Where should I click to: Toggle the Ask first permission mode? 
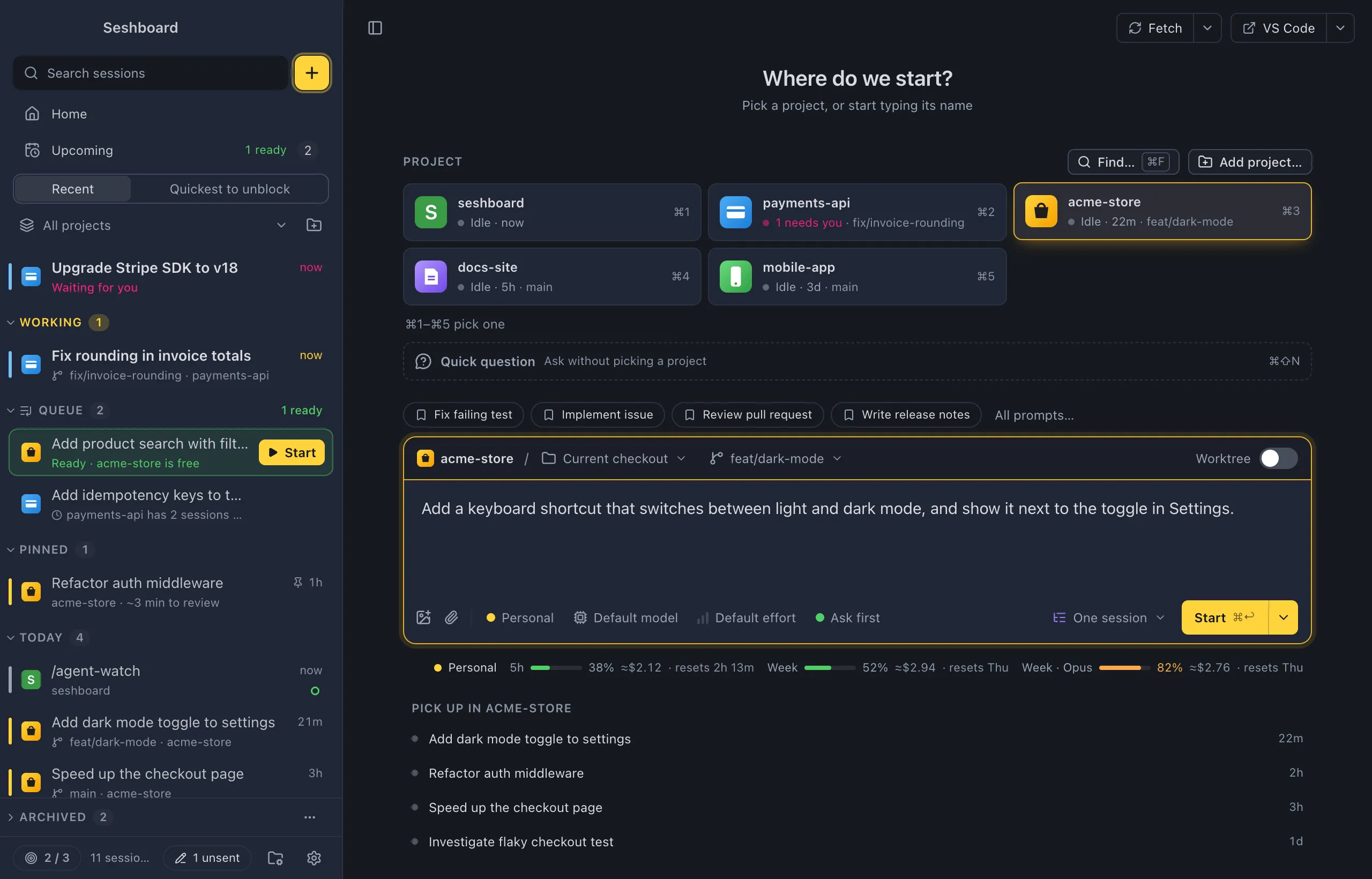click(x=847, y=617)
